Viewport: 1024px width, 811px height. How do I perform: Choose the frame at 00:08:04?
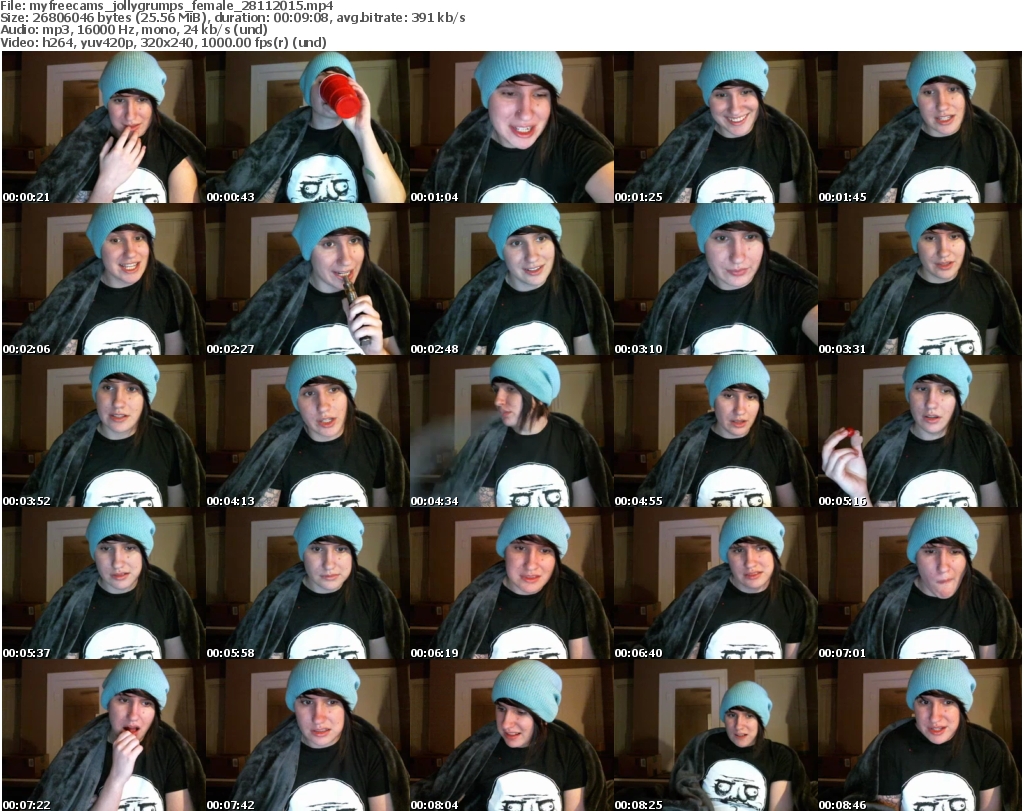(x=511, y=735)
